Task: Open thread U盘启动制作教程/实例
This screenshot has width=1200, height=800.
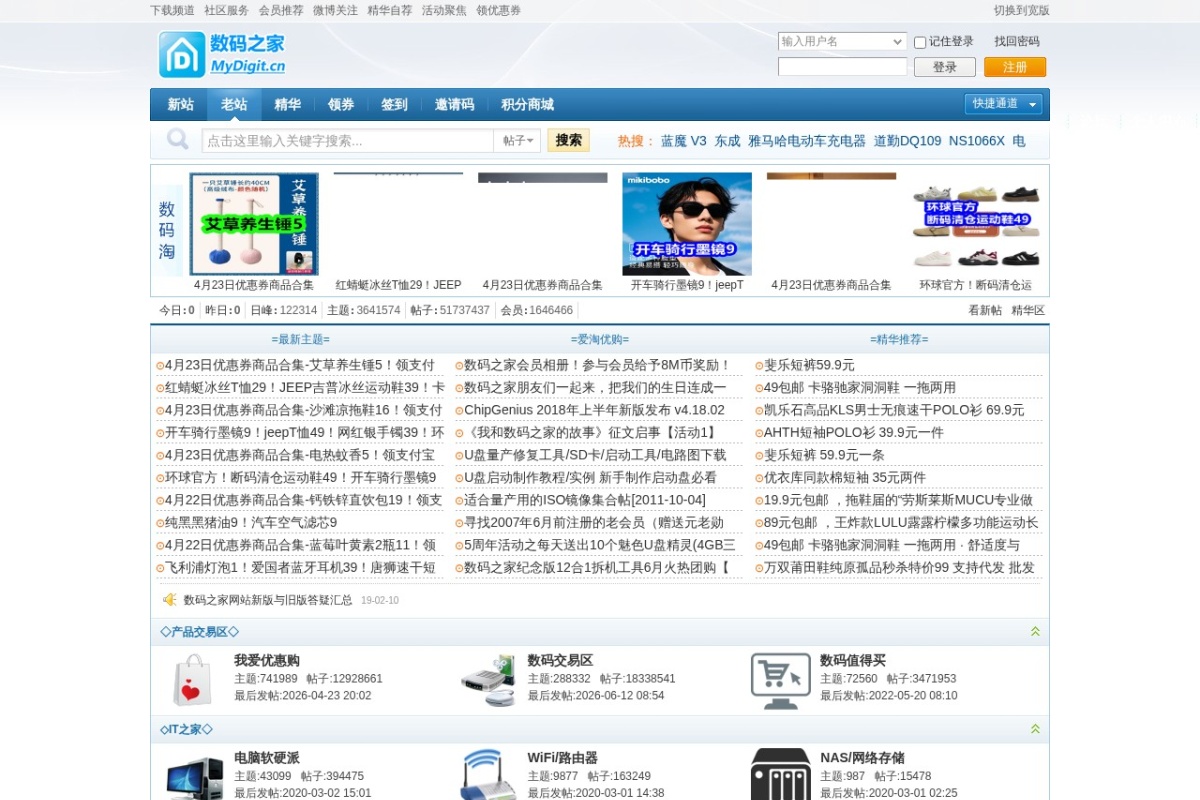Action: point(590,477)
